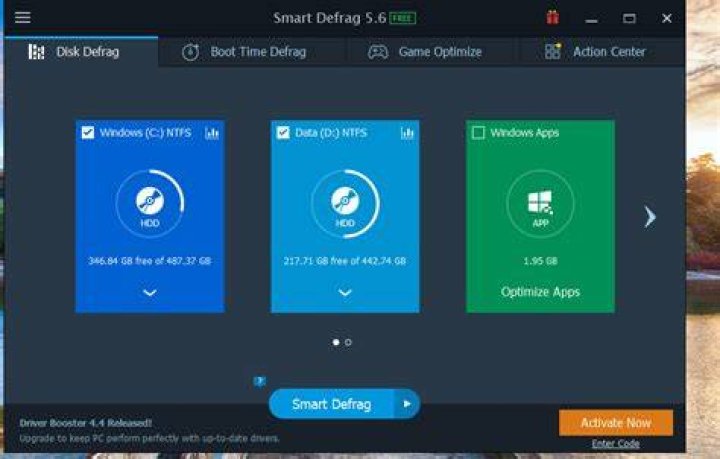Start the Smart Defrag button
720x459 pixels.
point(332,404)
